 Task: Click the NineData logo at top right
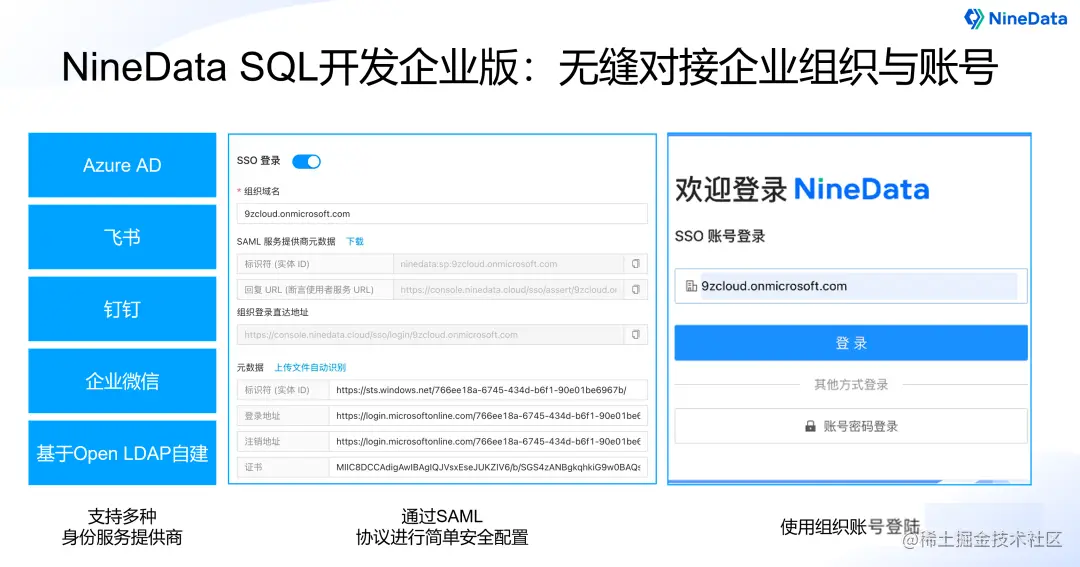(1015, 19)
